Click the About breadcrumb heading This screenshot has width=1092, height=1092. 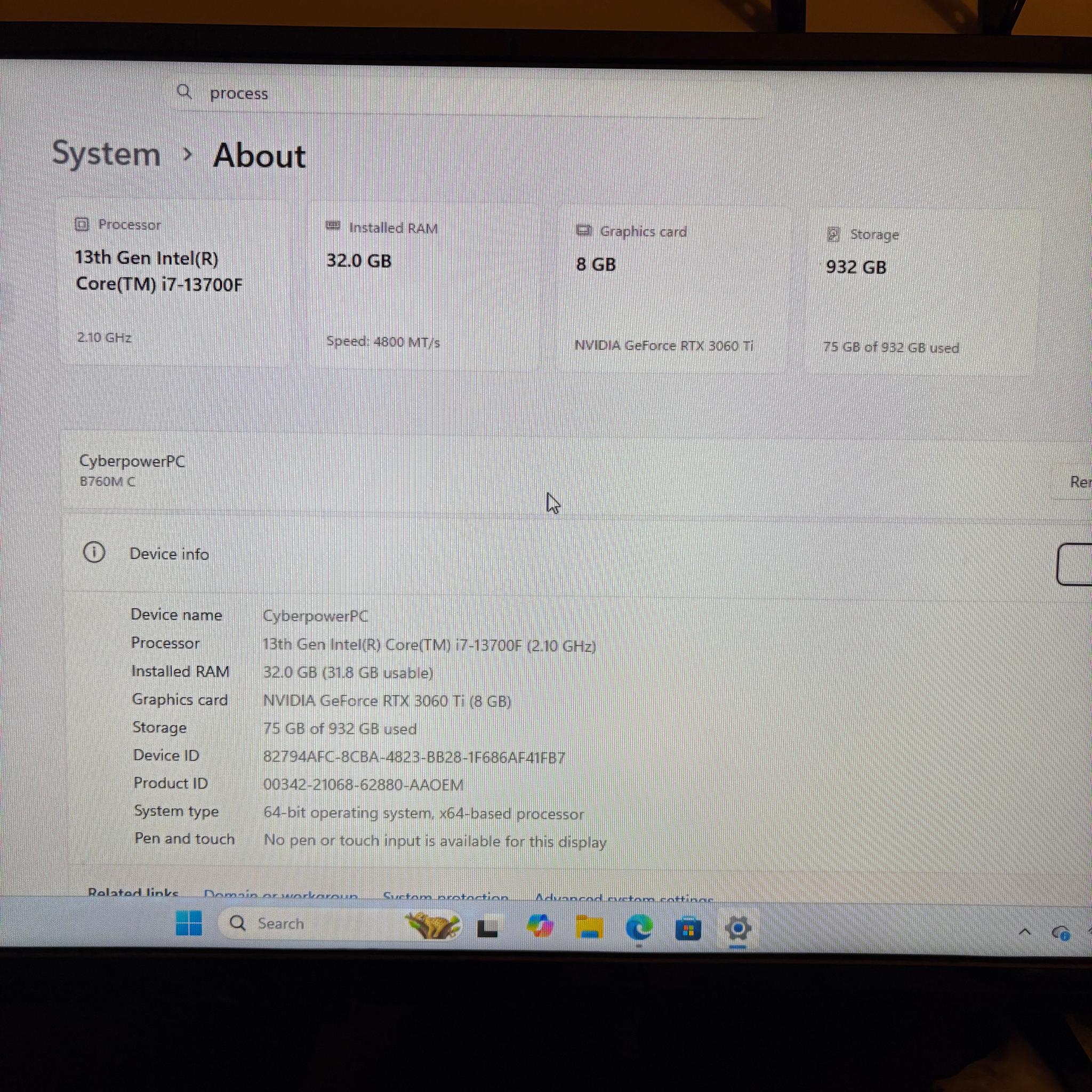pyautogui.click(x=260, y=156)
